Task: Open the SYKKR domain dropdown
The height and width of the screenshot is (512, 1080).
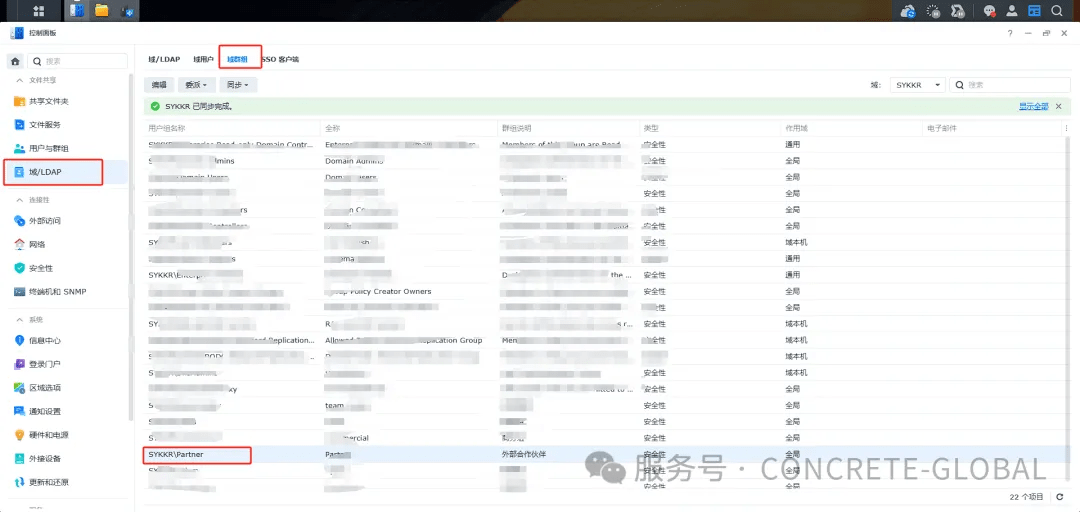Action: pos(917,85)
